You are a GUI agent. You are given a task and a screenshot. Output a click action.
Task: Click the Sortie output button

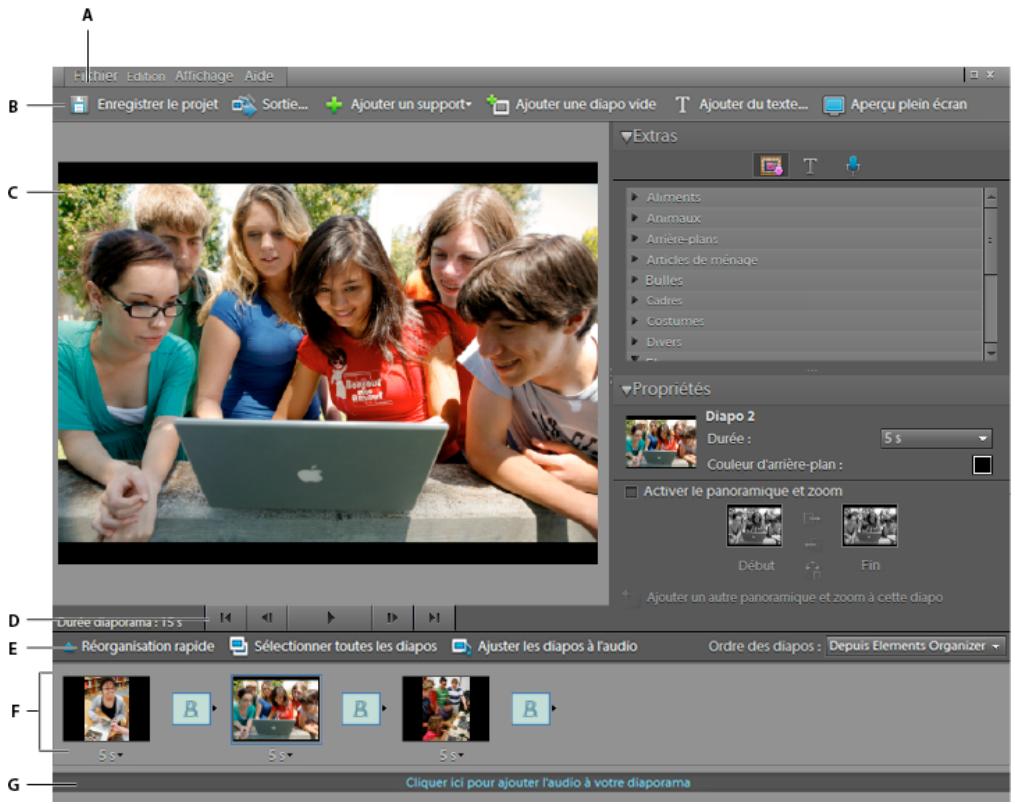click(x=270, y=104)
